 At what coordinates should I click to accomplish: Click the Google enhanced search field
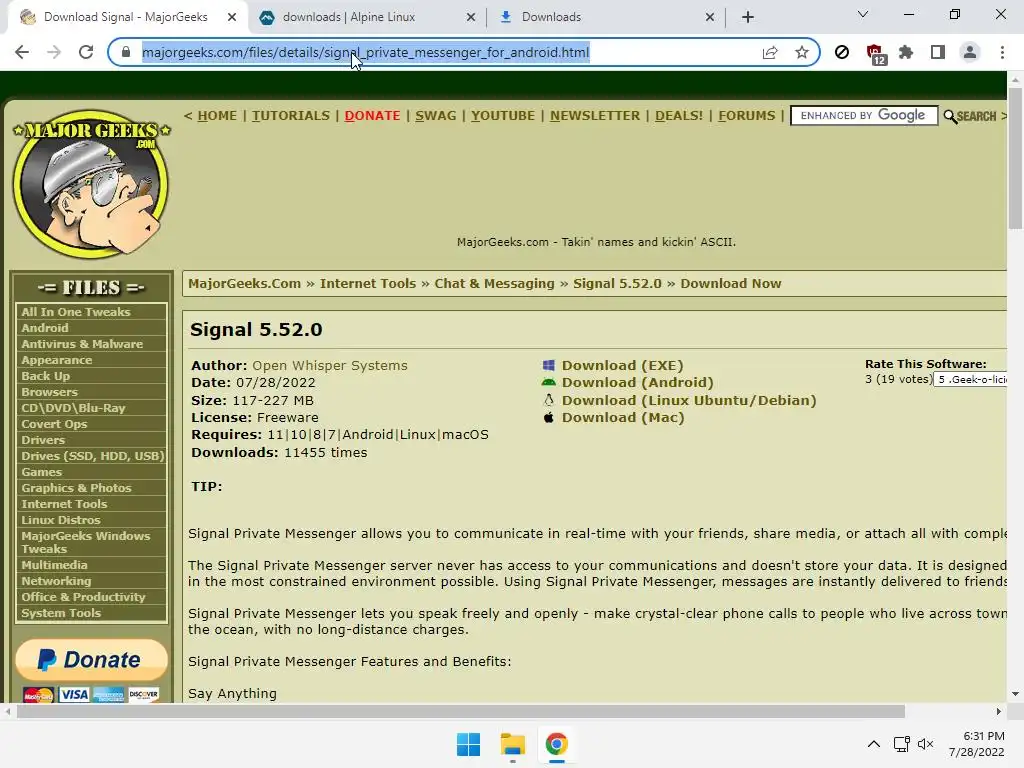click(x=864, y=116)
